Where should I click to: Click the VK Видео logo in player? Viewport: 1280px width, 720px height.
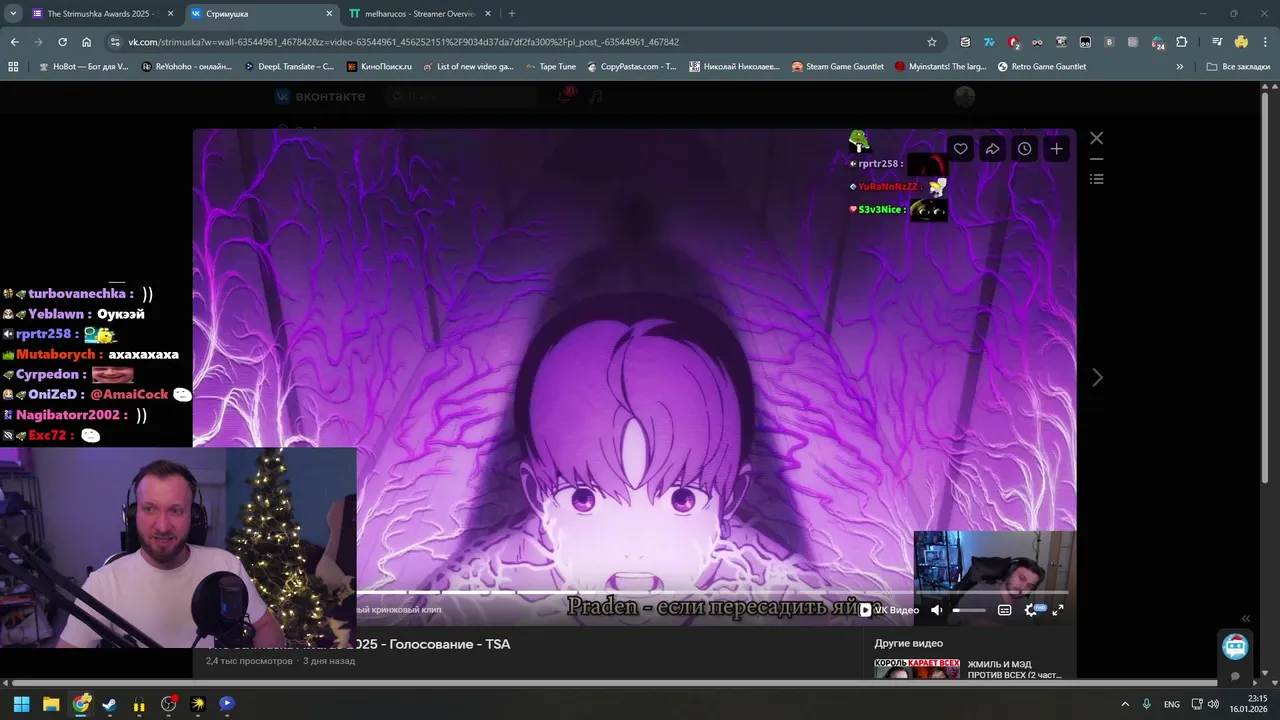(890, 610)
